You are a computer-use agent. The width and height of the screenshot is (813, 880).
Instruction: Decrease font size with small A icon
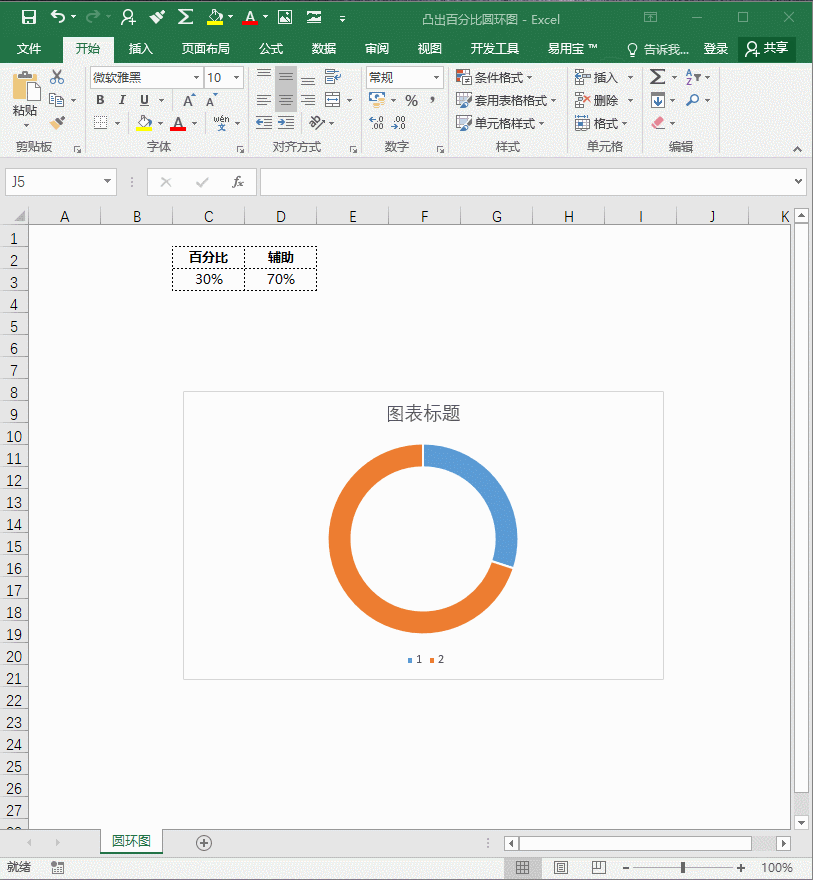click(x=212, y=101)
